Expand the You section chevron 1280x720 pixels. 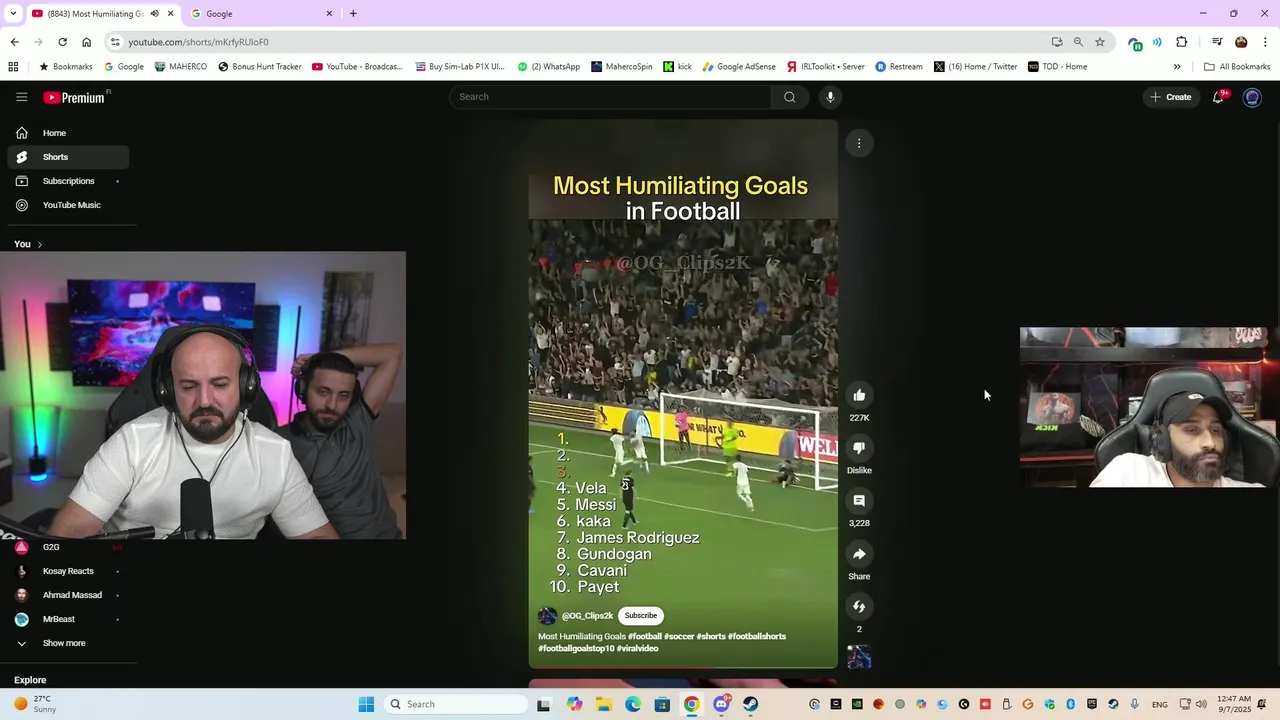tap(40, 244)
